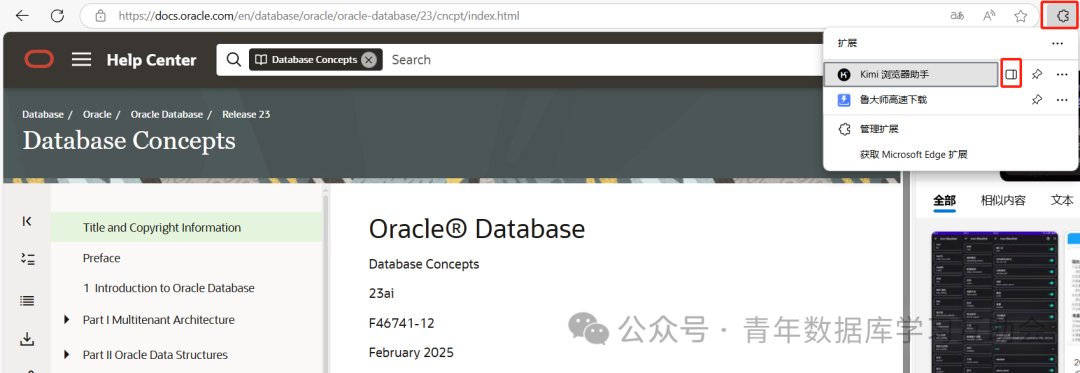The width and height of the screenshot is (1080, 373).
Task: Remove Database Concepts search filter chip
Action: click(x=369, y=60)
